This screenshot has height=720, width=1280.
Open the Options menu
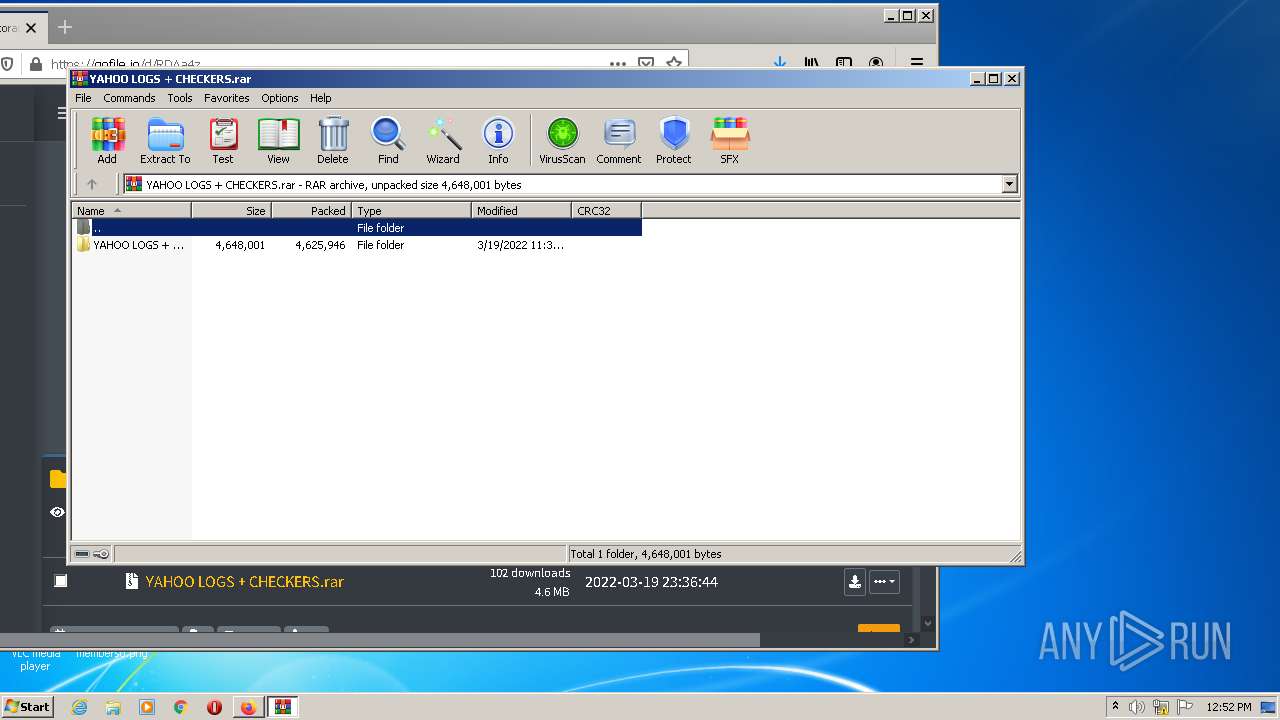[x=280, y=98]
